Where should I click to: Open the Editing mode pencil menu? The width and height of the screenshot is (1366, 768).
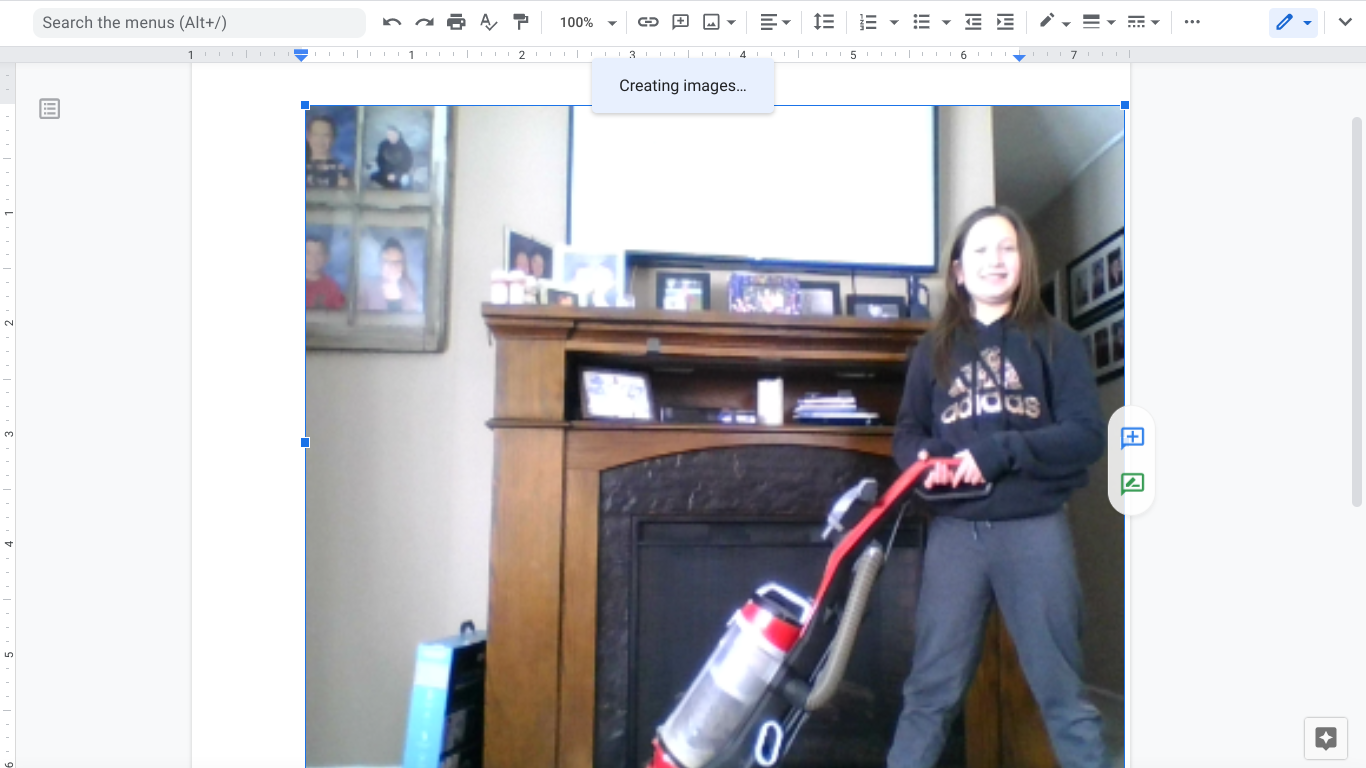click(x=1294, y=22)
